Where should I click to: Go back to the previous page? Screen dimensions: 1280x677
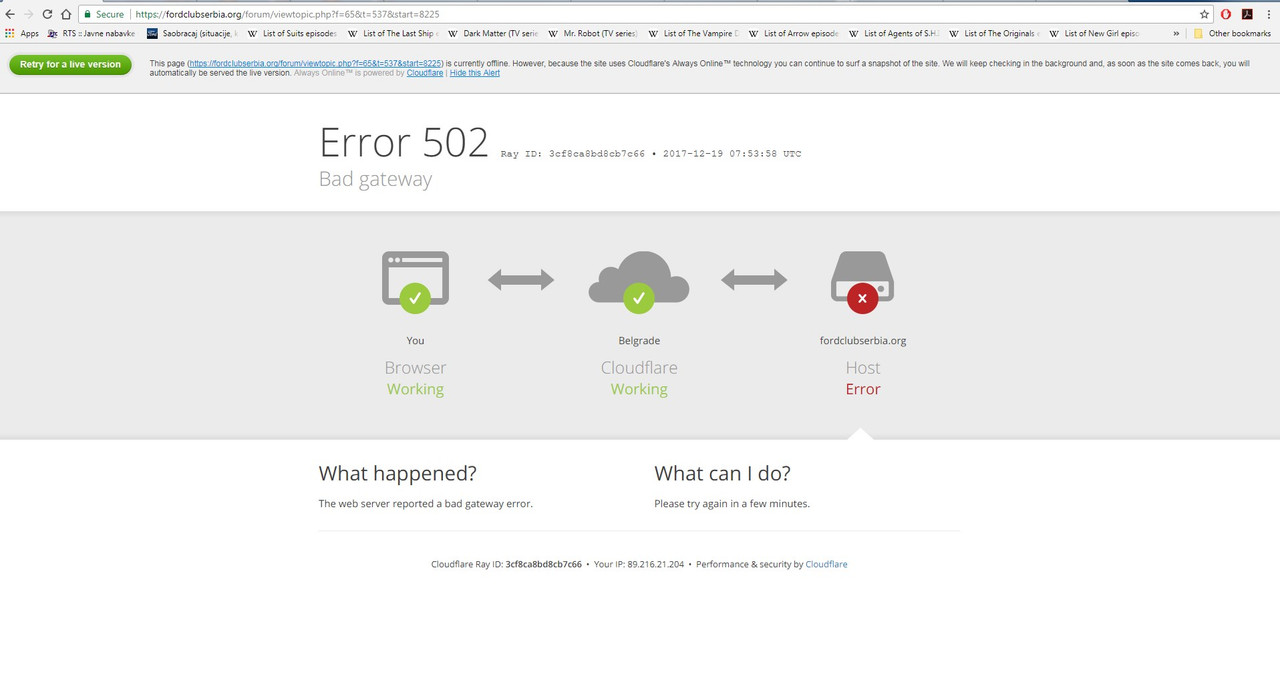coord(10,15)
